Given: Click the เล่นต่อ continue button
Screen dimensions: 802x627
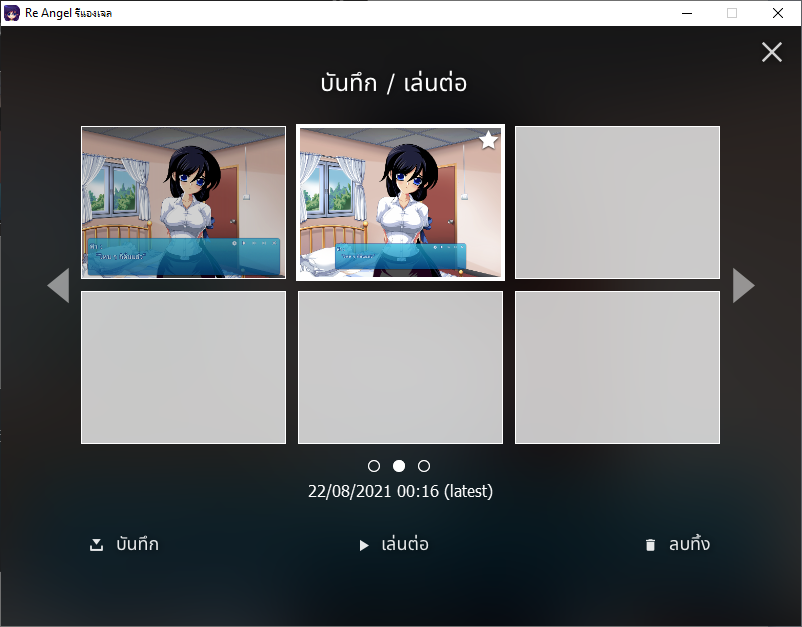Looking at the screenshot, I should (x=394, y=544).
